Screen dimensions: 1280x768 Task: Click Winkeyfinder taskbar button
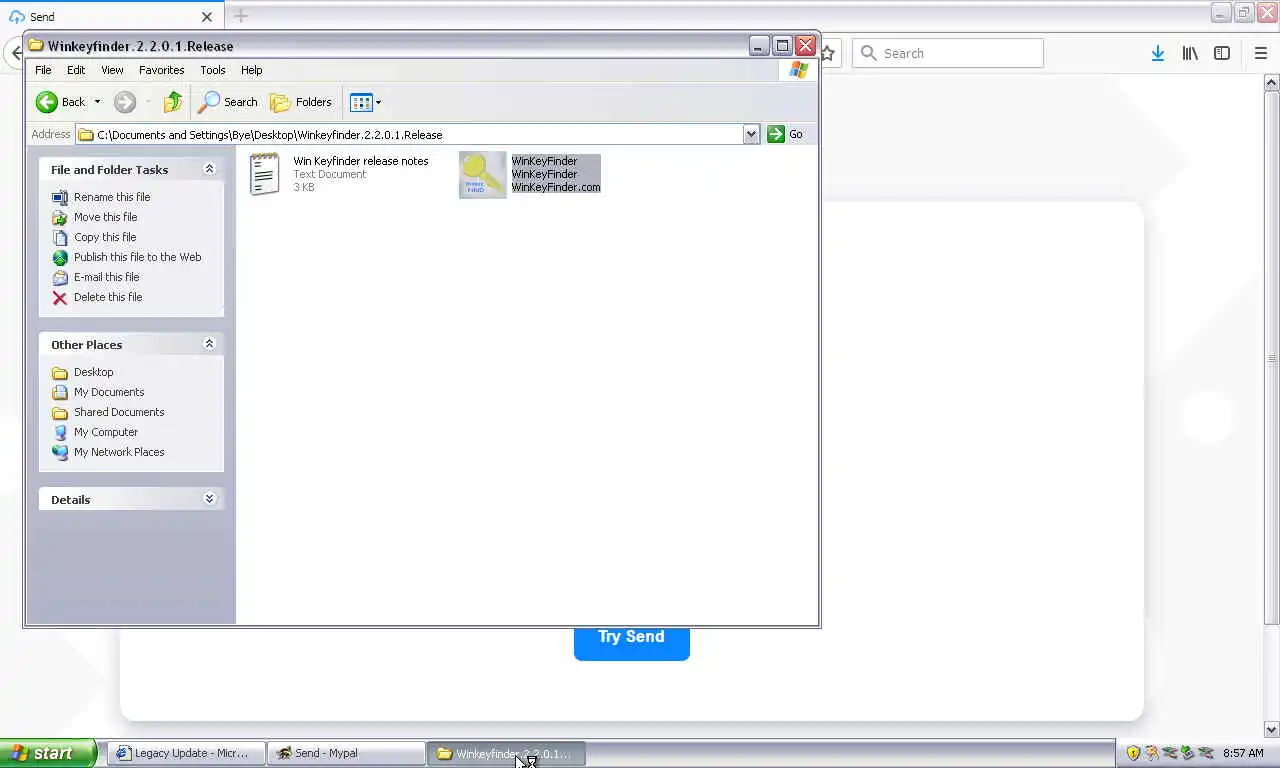[506, 753]
